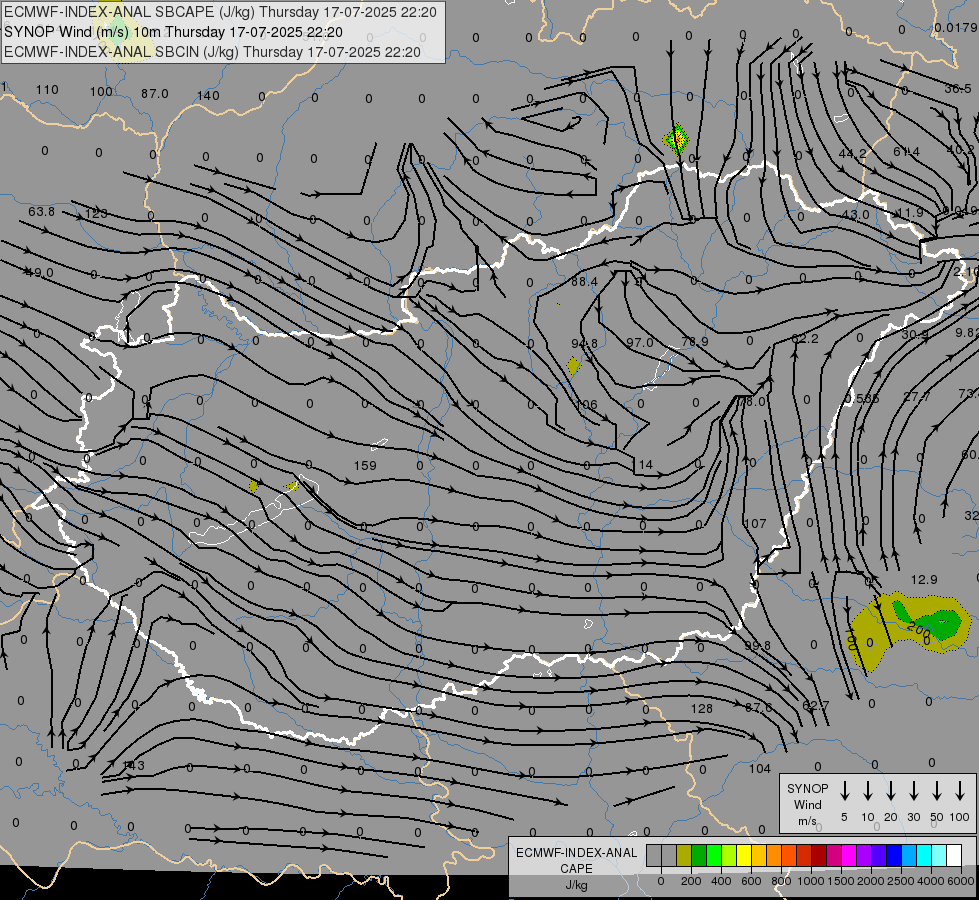The image size is (979, 900).
Task: Select the deep blue CAPE legend swatch
Action: (x=893, y=856)
